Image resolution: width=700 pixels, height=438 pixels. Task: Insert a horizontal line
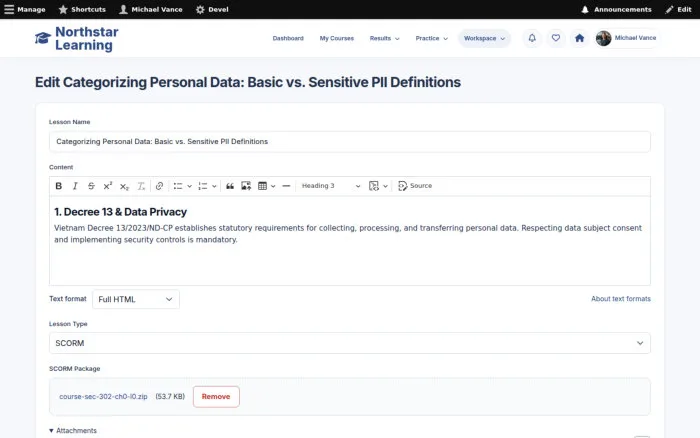coord(286,186)
